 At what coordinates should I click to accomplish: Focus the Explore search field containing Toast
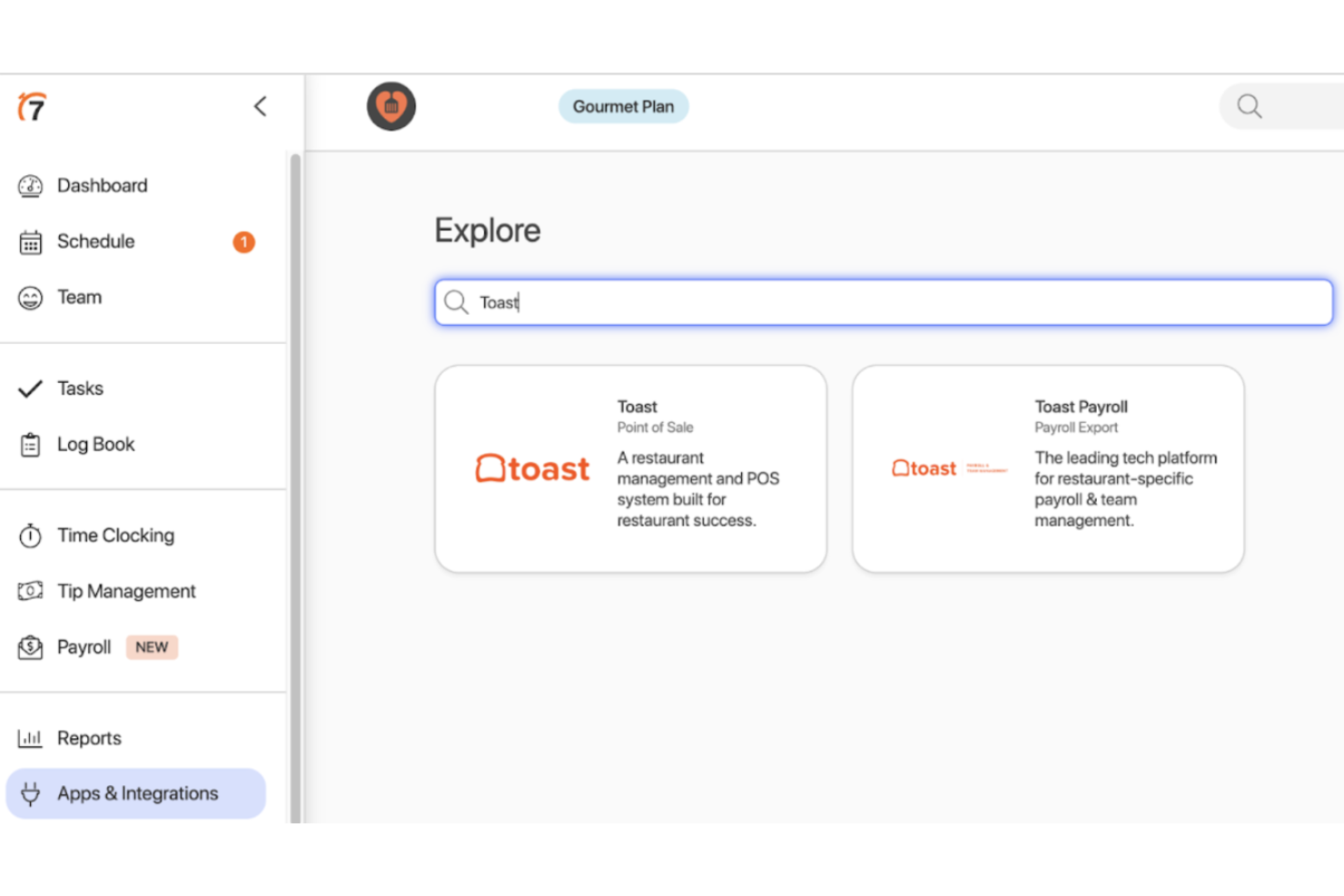point(883,302)
